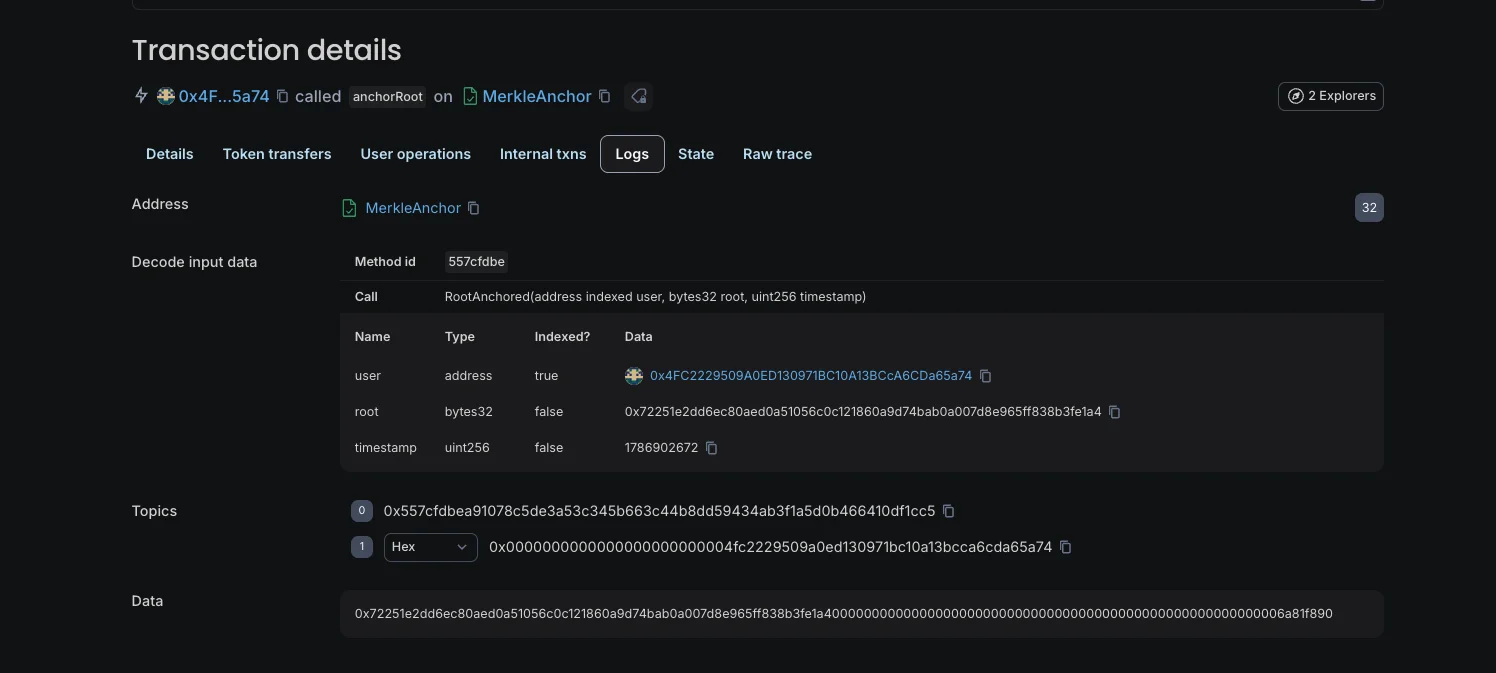Click user avatar icon in decoded data row
This screenshot has height=673, width=1496.
pos(634,376)
